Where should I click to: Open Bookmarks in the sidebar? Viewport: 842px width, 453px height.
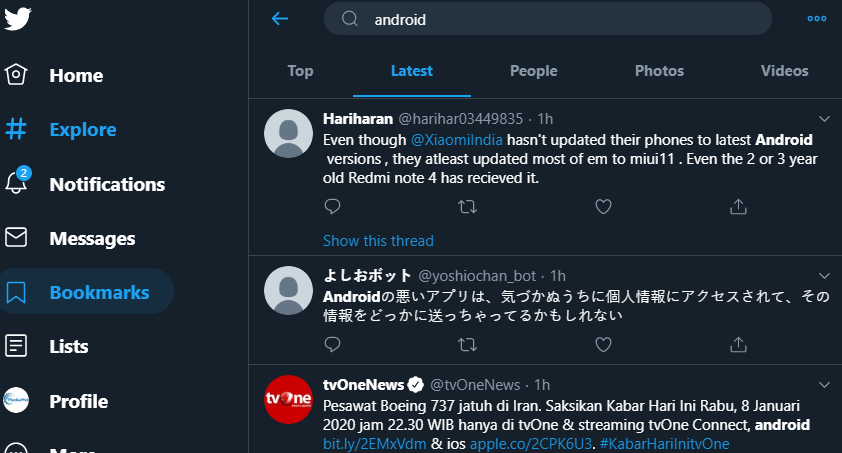tap(99, 292)
